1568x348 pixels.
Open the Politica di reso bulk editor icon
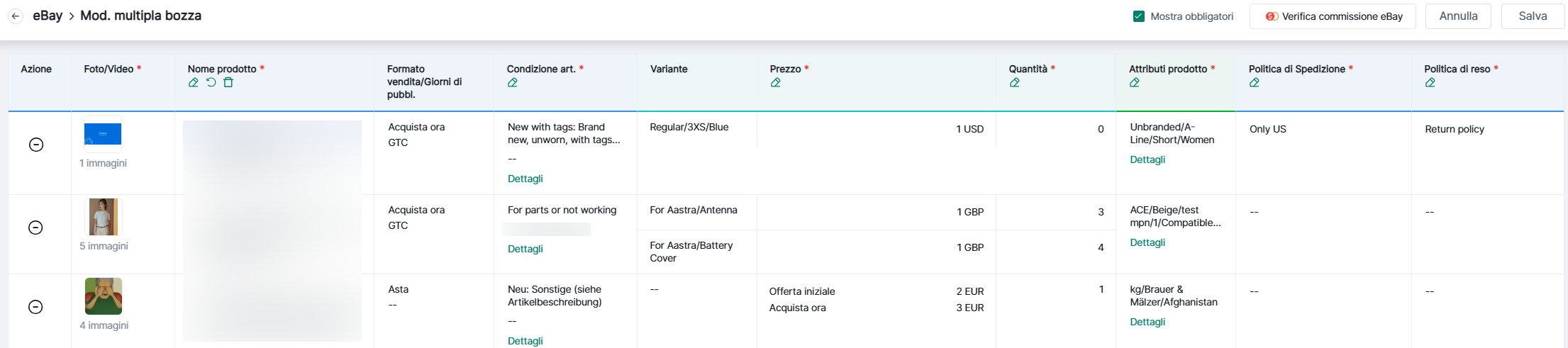coord(1430,83)
